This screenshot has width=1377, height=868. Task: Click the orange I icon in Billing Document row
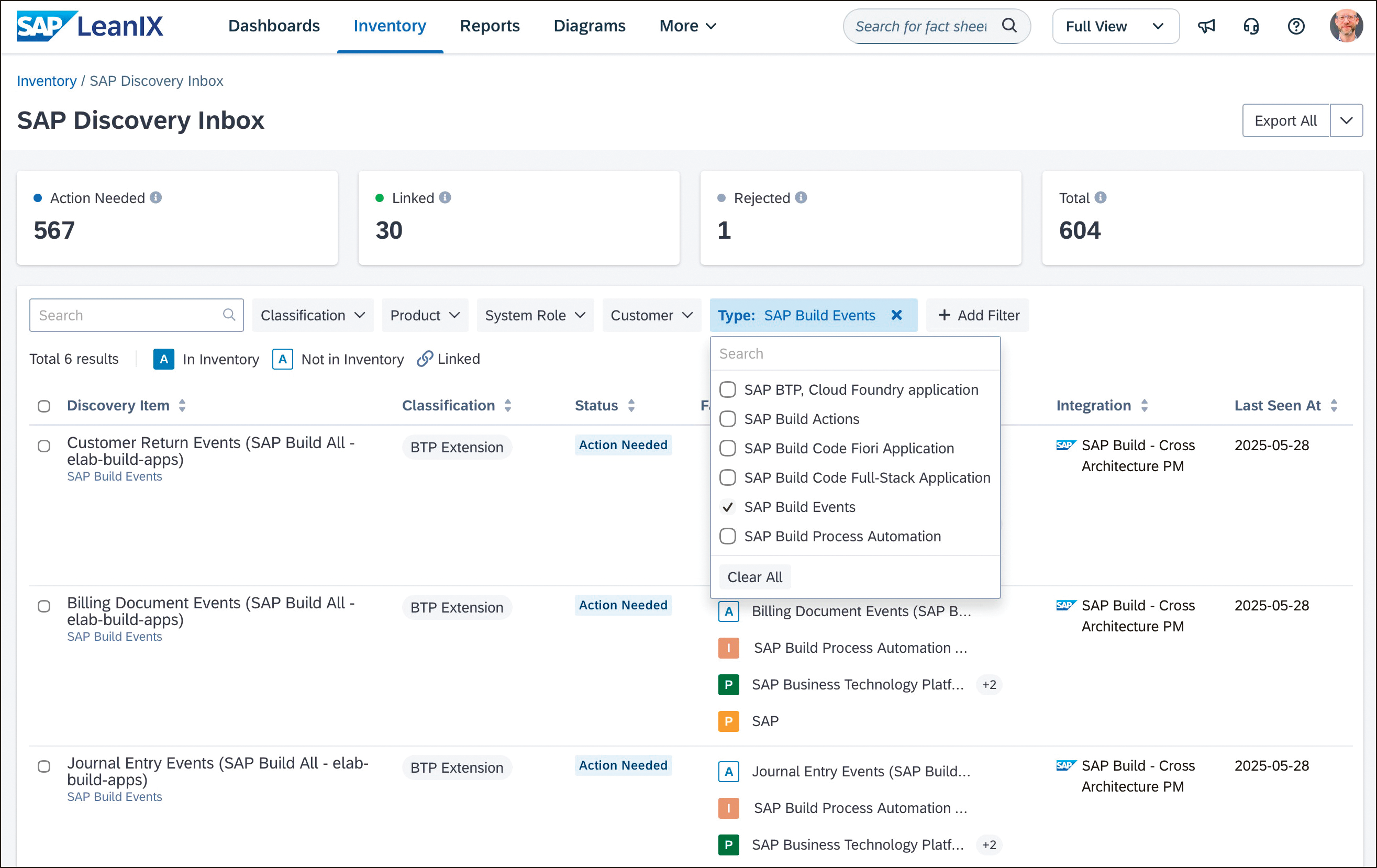(x=728, y=648)
